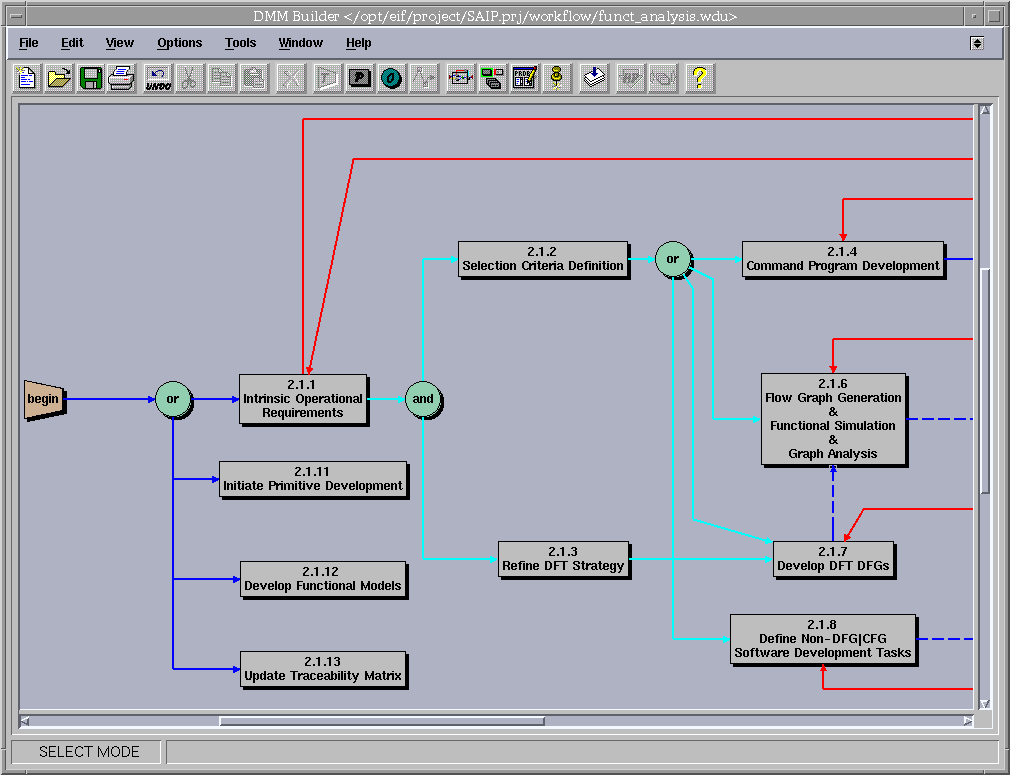The image size is (1010, 775).
Task: Click the 'and' node after Intrinsic Operational Requirements
Action: coord(423,399)
